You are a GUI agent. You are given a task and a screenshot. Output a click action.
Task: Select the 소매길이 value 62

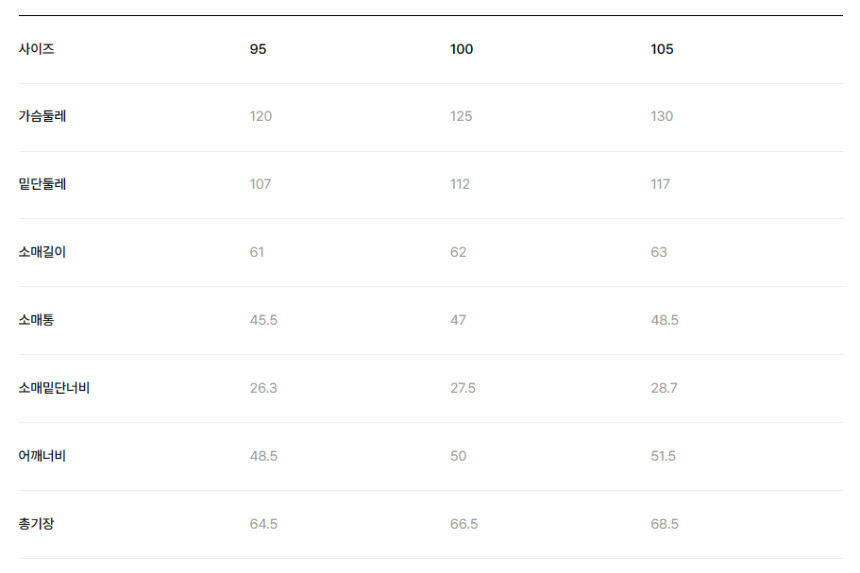pos(458,252)
